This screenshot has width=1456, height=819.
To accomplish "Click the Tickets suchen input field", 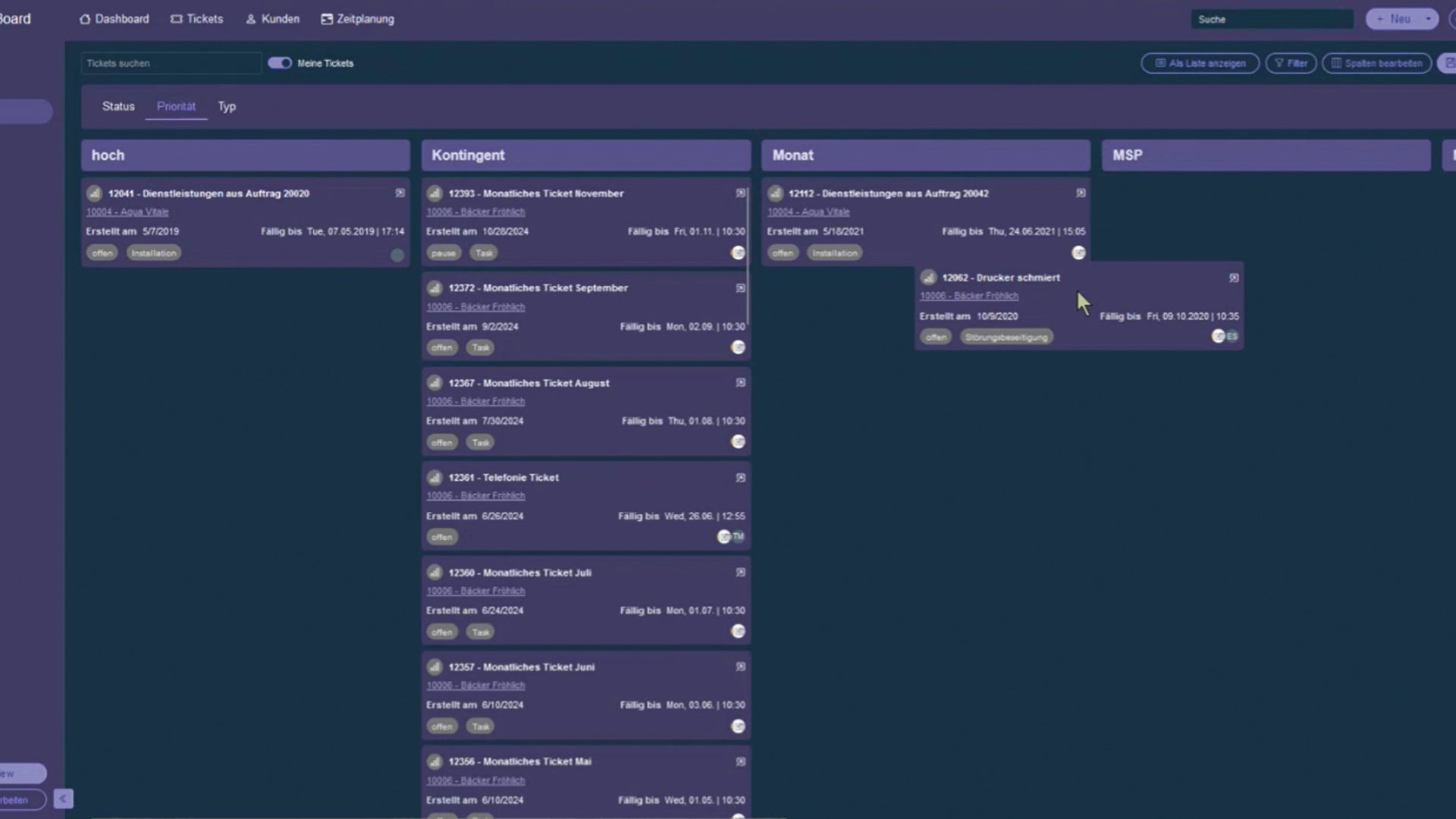I will [x=171, y=63].
